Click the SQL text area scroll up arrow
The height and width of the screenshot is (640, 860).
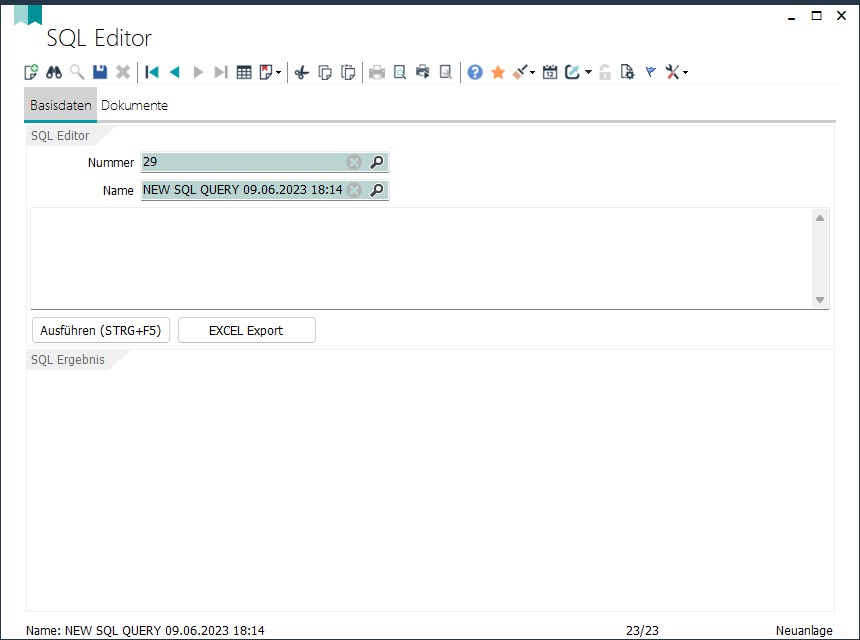point(820,218)
